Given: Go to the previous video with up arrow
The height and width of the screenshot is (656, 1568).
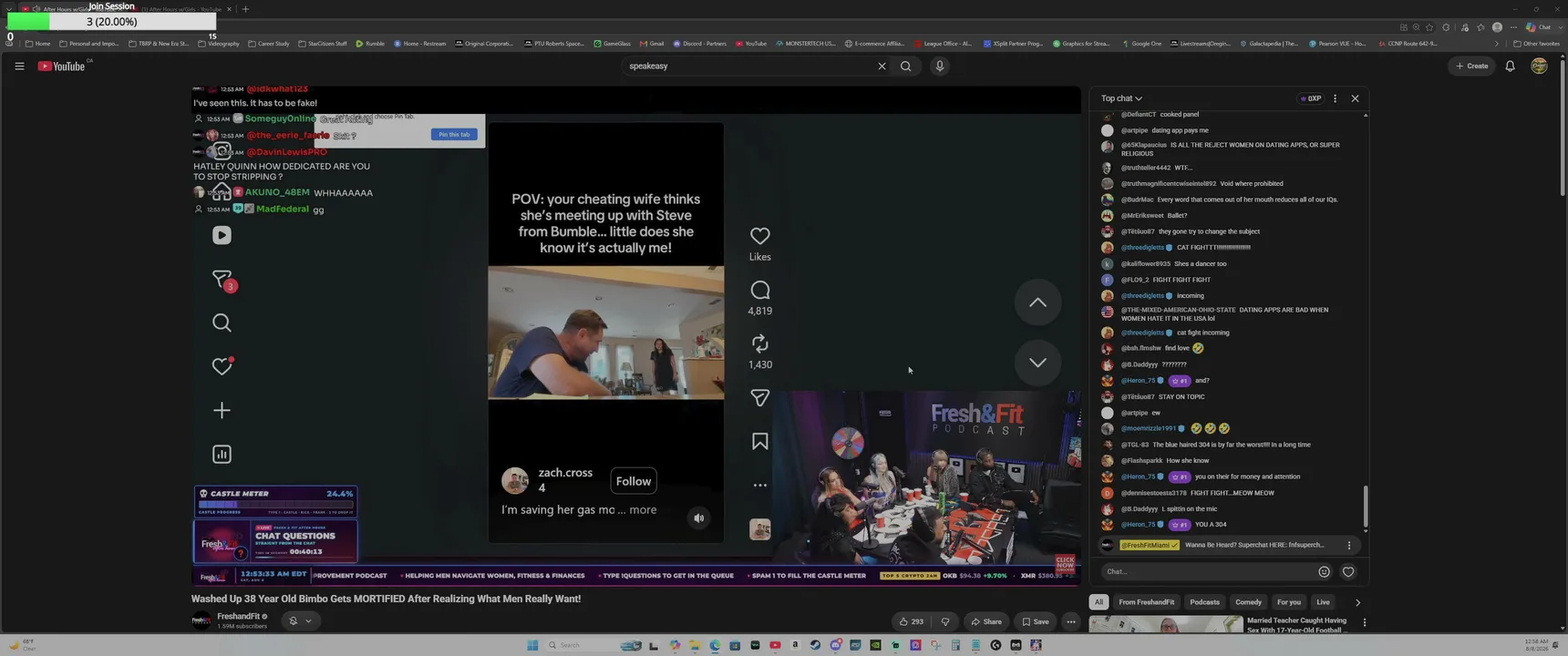Looking at the screenshot, I should pos(1037,302).
